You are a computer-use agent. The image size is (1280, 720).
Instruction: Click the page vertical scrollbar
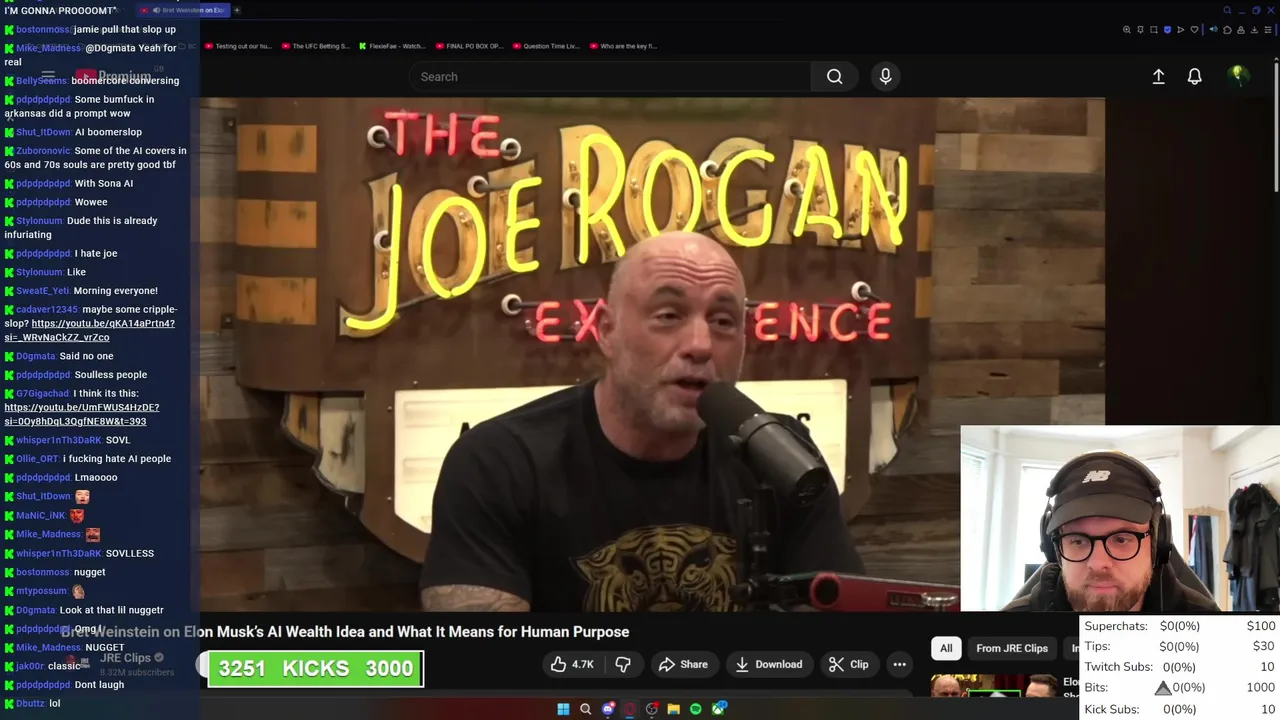click(x=1276, y=125)
